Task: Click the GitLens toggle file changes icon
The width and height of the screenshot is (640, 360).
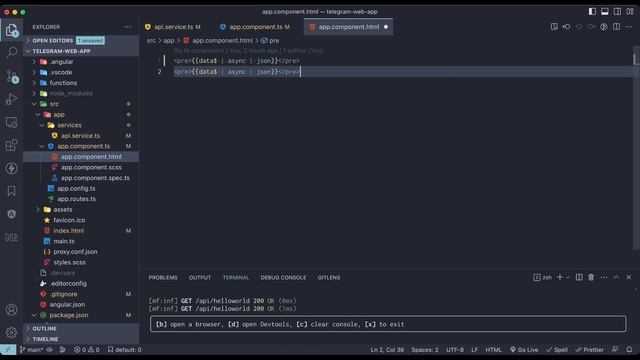Action: 604,27
